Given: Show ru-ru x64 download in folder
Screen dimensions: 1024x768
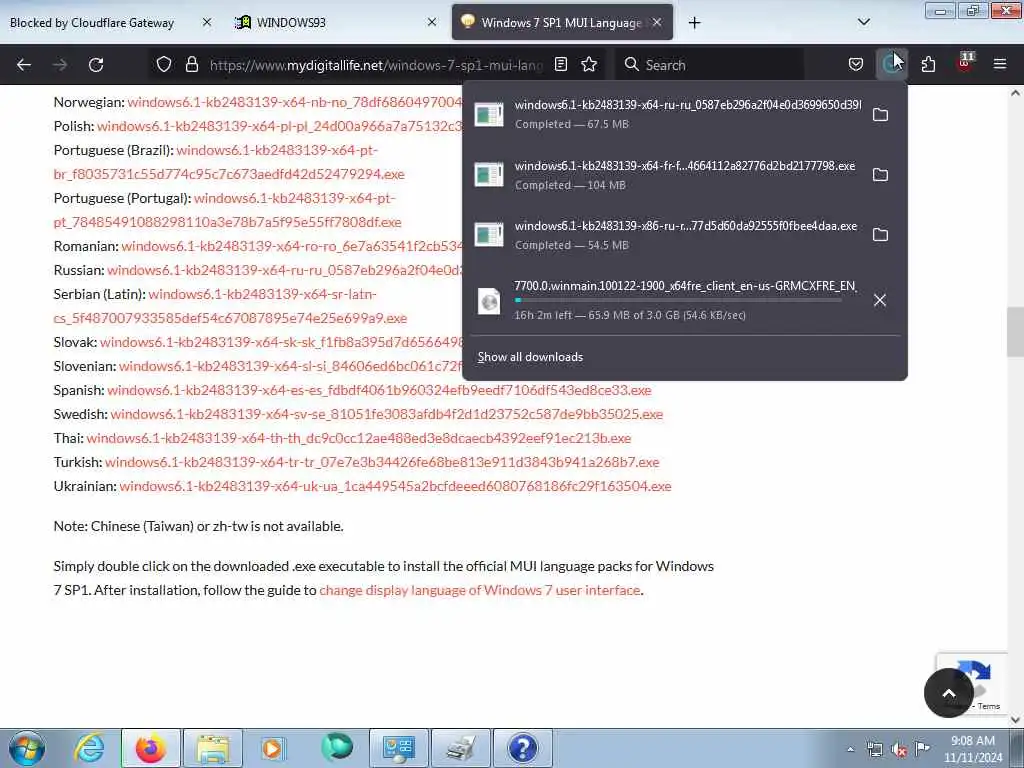Looking at the screenshot, I should point(880,115).
